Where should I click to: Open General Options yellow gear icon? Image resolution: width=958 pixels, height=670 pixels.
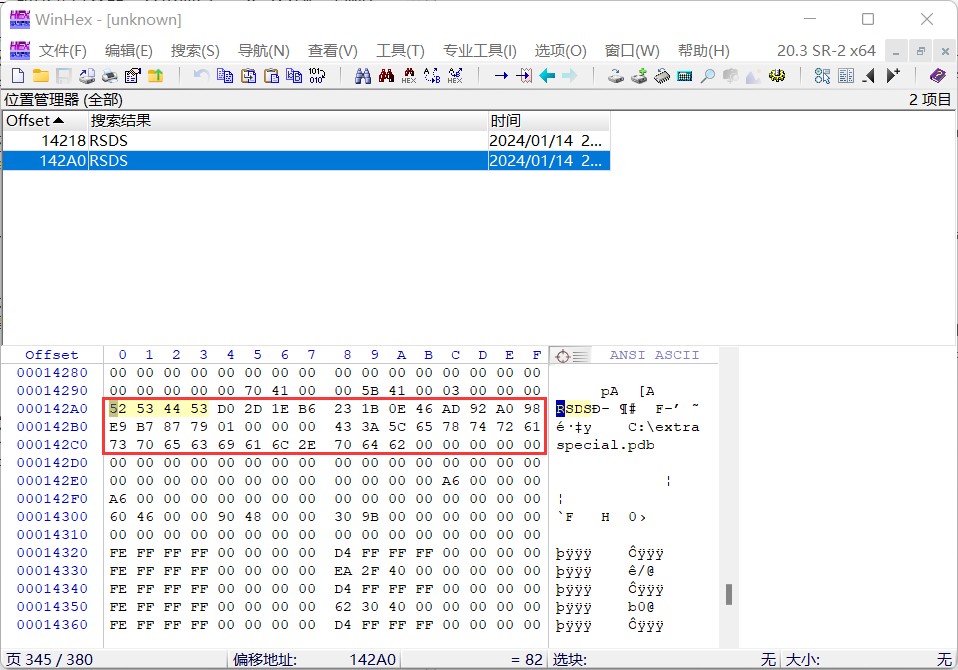click(x=777, y=76)
